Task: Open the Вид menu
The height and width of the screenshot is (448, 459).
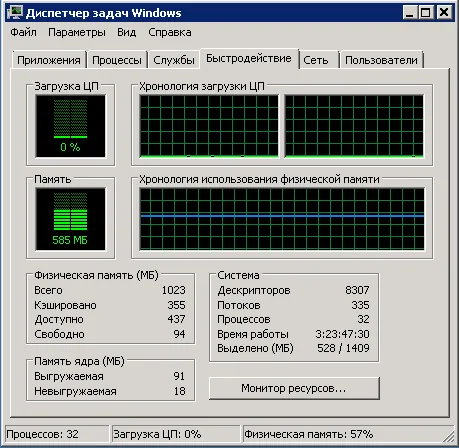Action: [126, 32]
